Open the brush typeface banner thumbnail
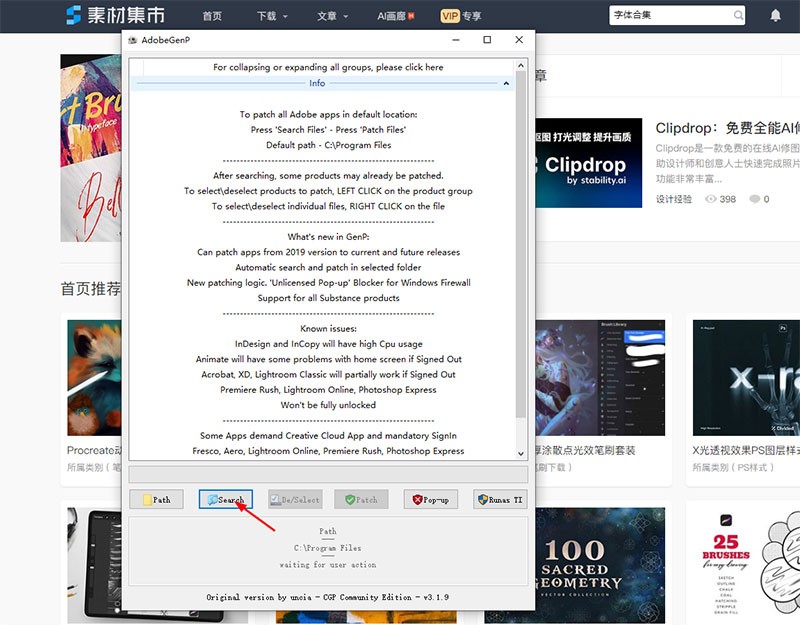The image size is (800, 625). (x=91, y=148)
